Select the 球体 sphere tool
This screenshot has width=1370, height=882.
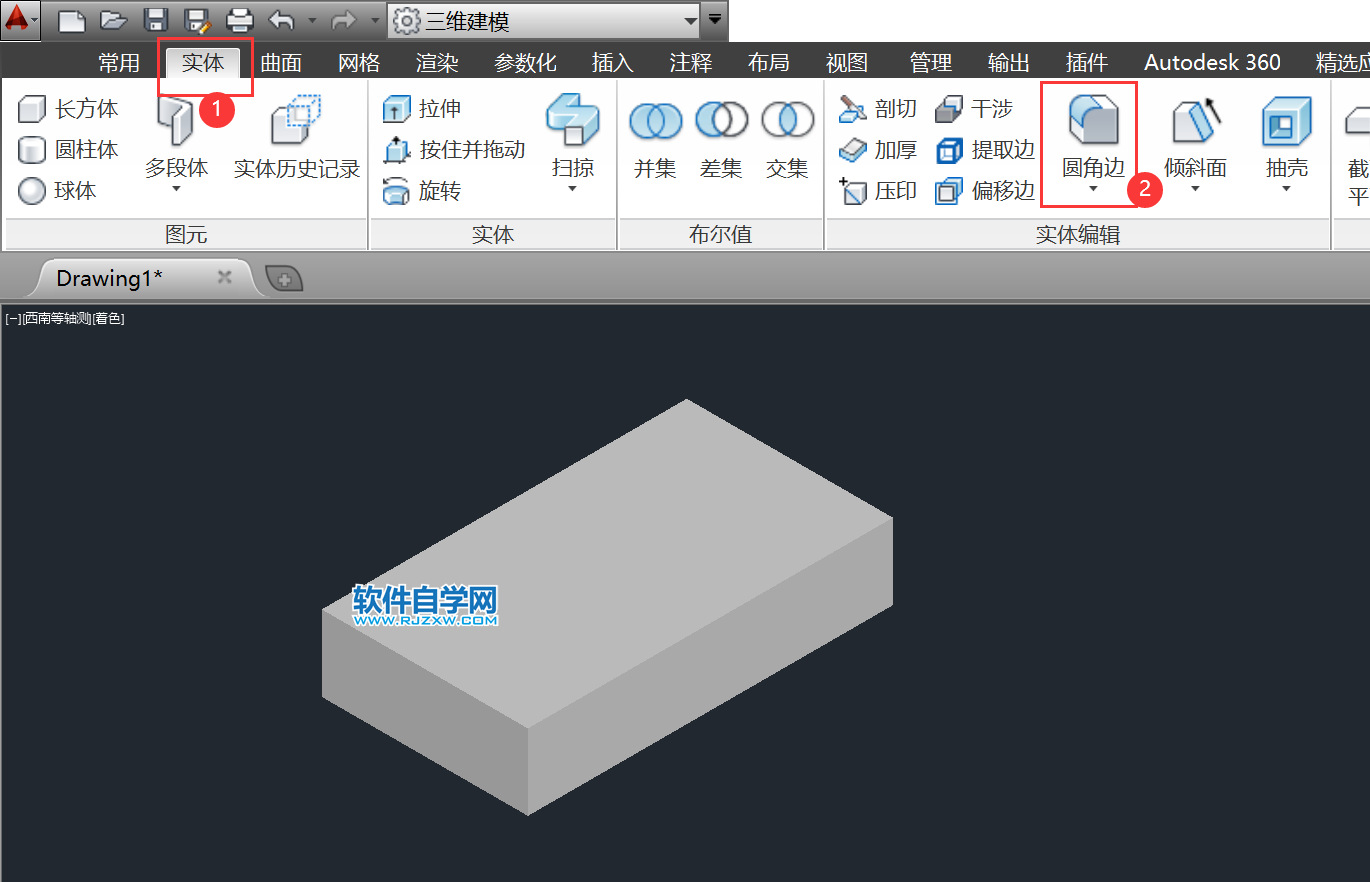coord(57,191)
